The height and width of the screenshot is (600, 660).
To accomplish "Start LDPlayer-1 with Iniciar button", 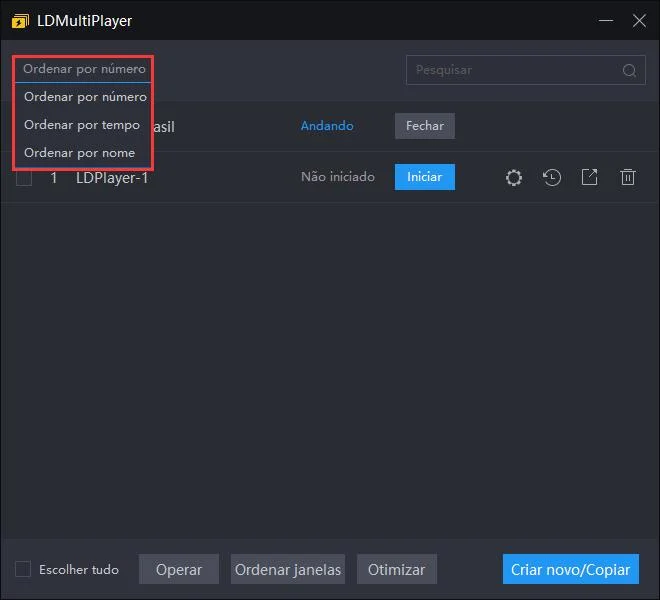I will (425, 177).
